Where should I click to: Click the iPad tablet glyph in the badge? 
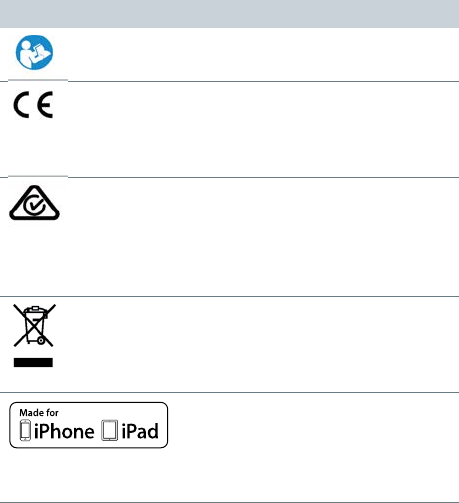110,430
